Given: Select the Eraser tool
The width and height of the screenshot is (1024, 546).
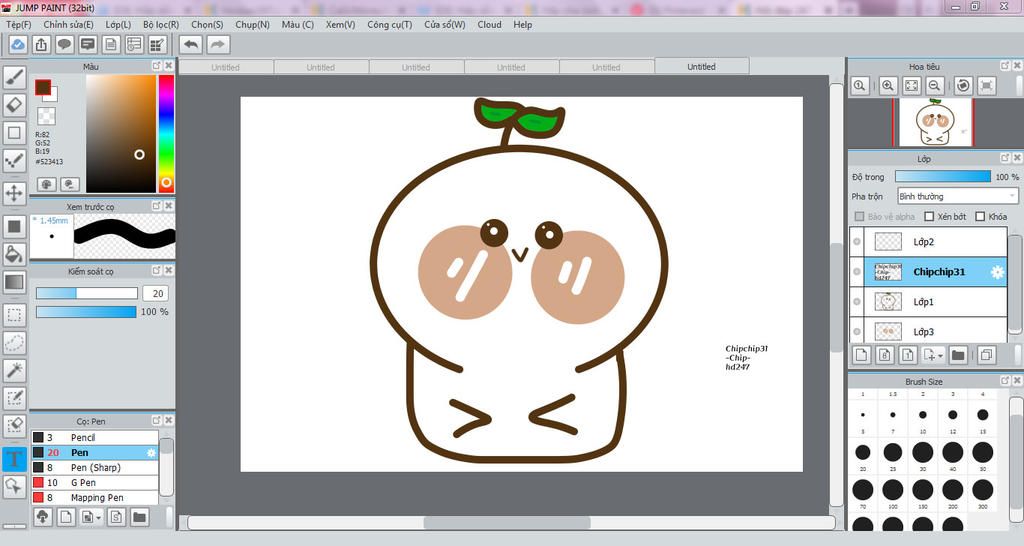Looking at the screenshot, I should click(14, 105).
